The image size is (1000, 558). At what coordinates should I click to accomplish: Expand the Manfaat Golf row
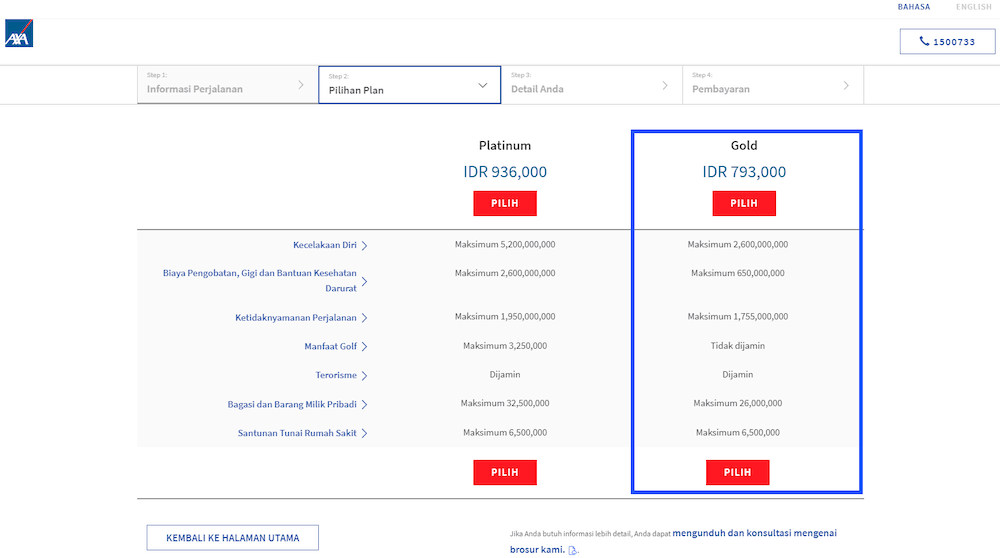pyautogui.click(x=336, y=347)
